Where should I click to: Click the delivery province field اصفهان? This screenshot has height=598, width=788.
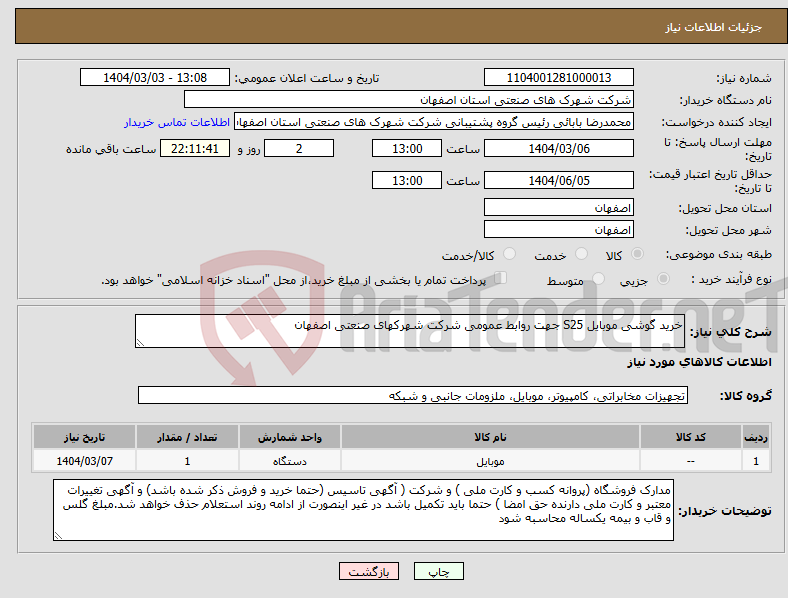(558, 208)
